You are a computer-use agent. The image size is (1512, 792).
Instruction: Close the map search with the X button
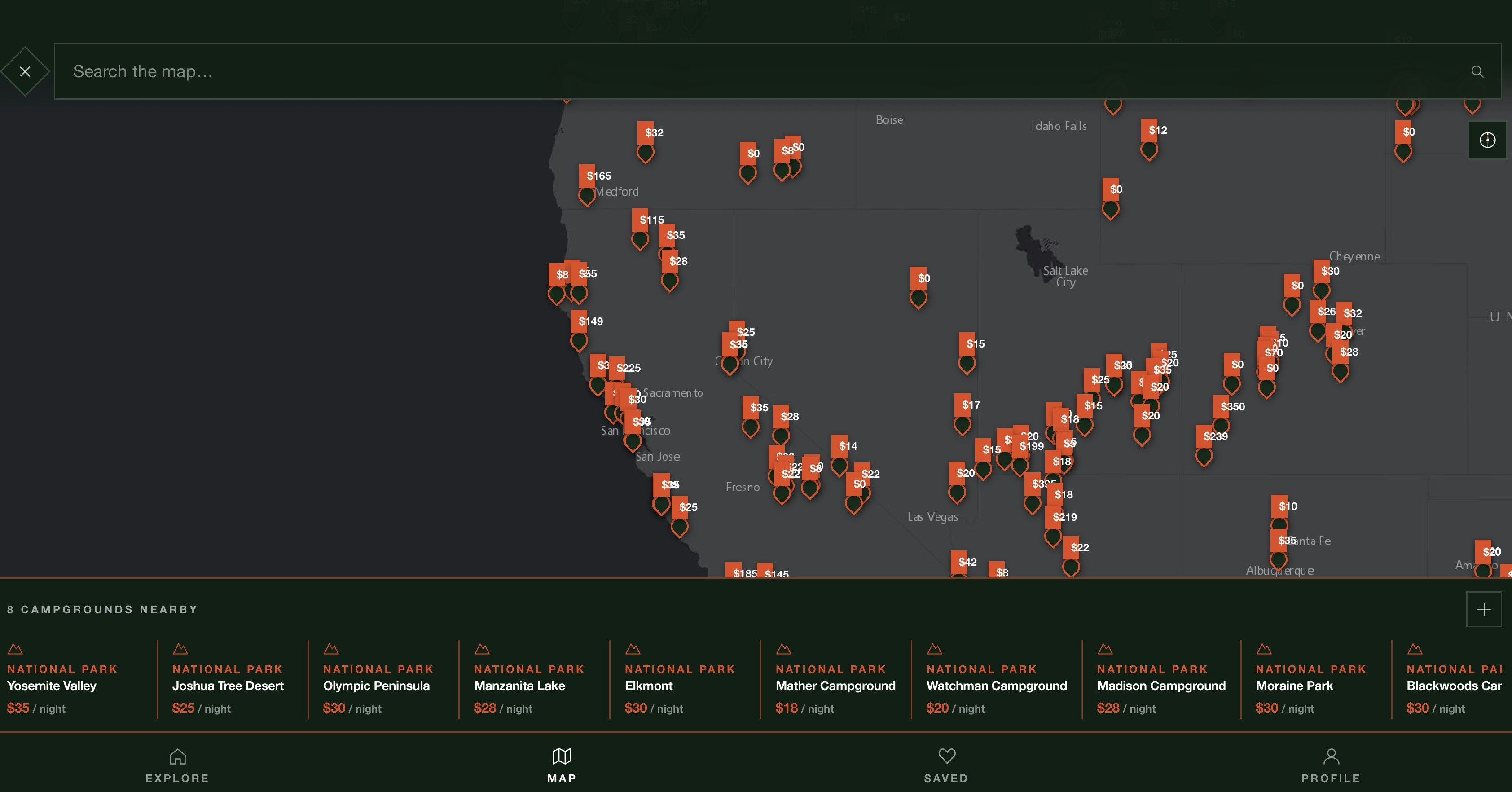click(25, 71)
